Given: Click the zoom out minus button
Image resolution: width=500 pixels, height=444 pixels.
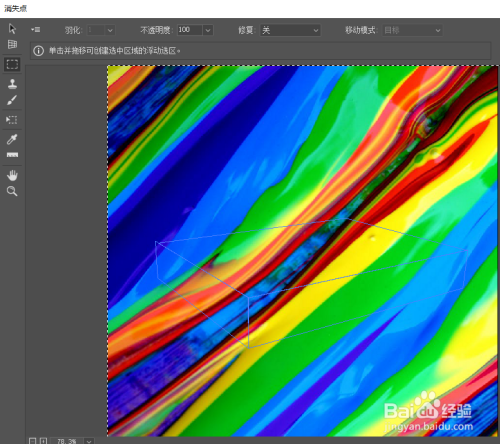Looking at the screenshot, I should tap(32, 441).
